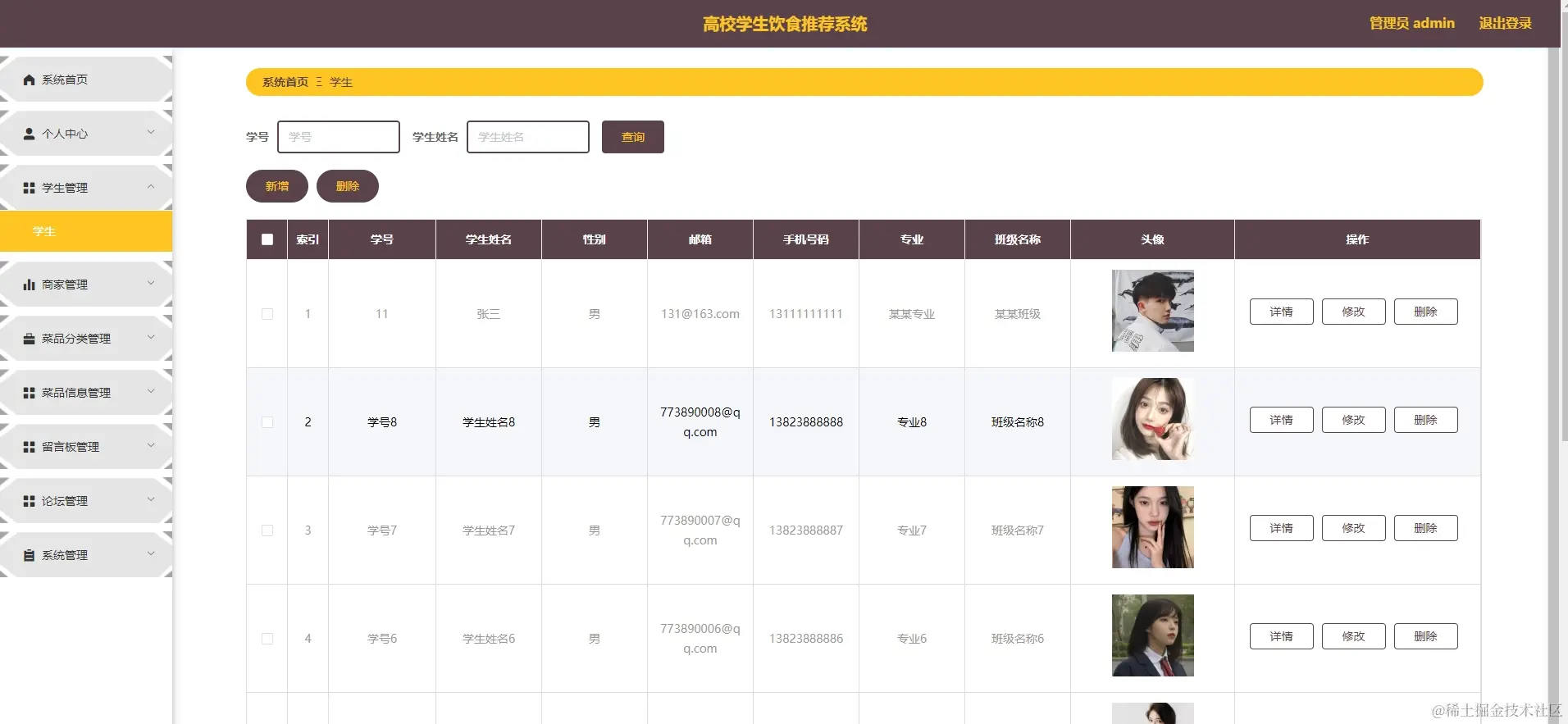Click 管理员 admin in header
The image size is (1568, 724).
click(x=1412, y=23)
